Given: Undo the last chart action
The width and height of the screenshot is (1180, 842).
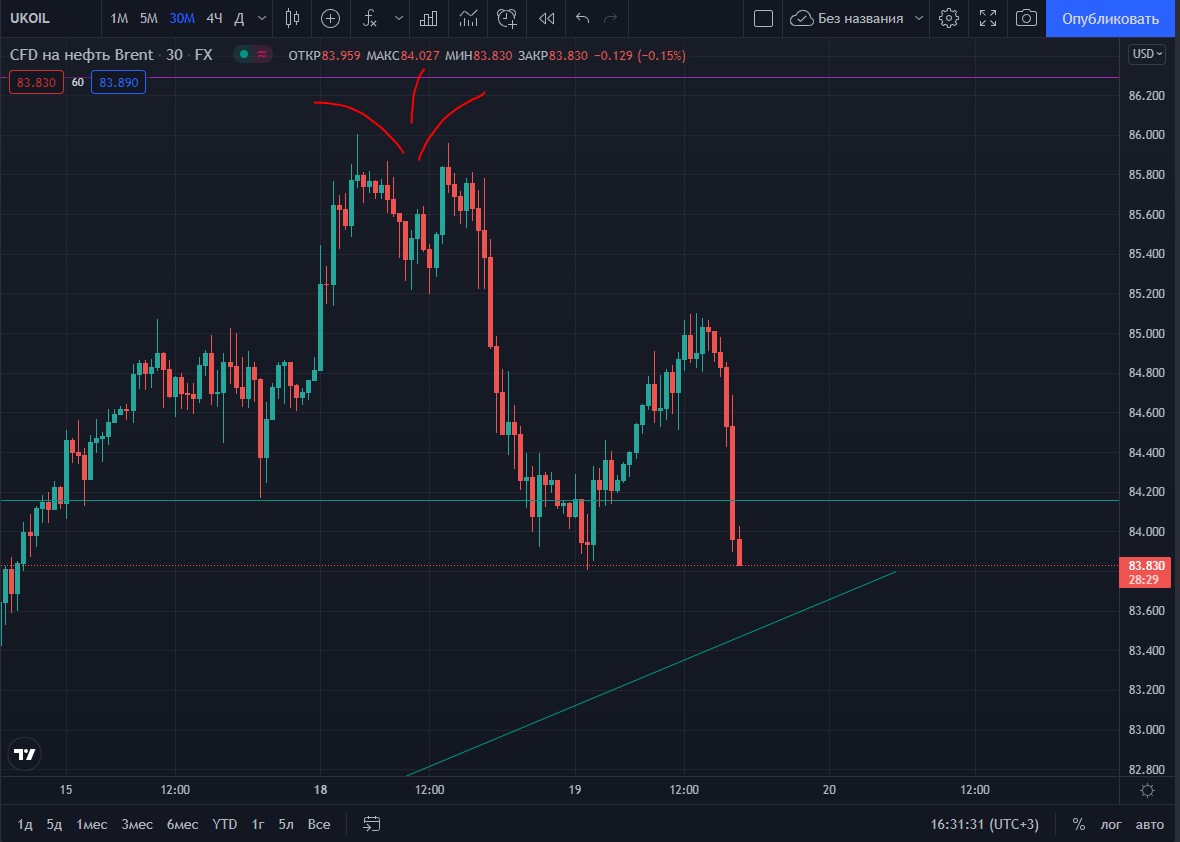Looking at the screenshot, I should click(583, 18).
